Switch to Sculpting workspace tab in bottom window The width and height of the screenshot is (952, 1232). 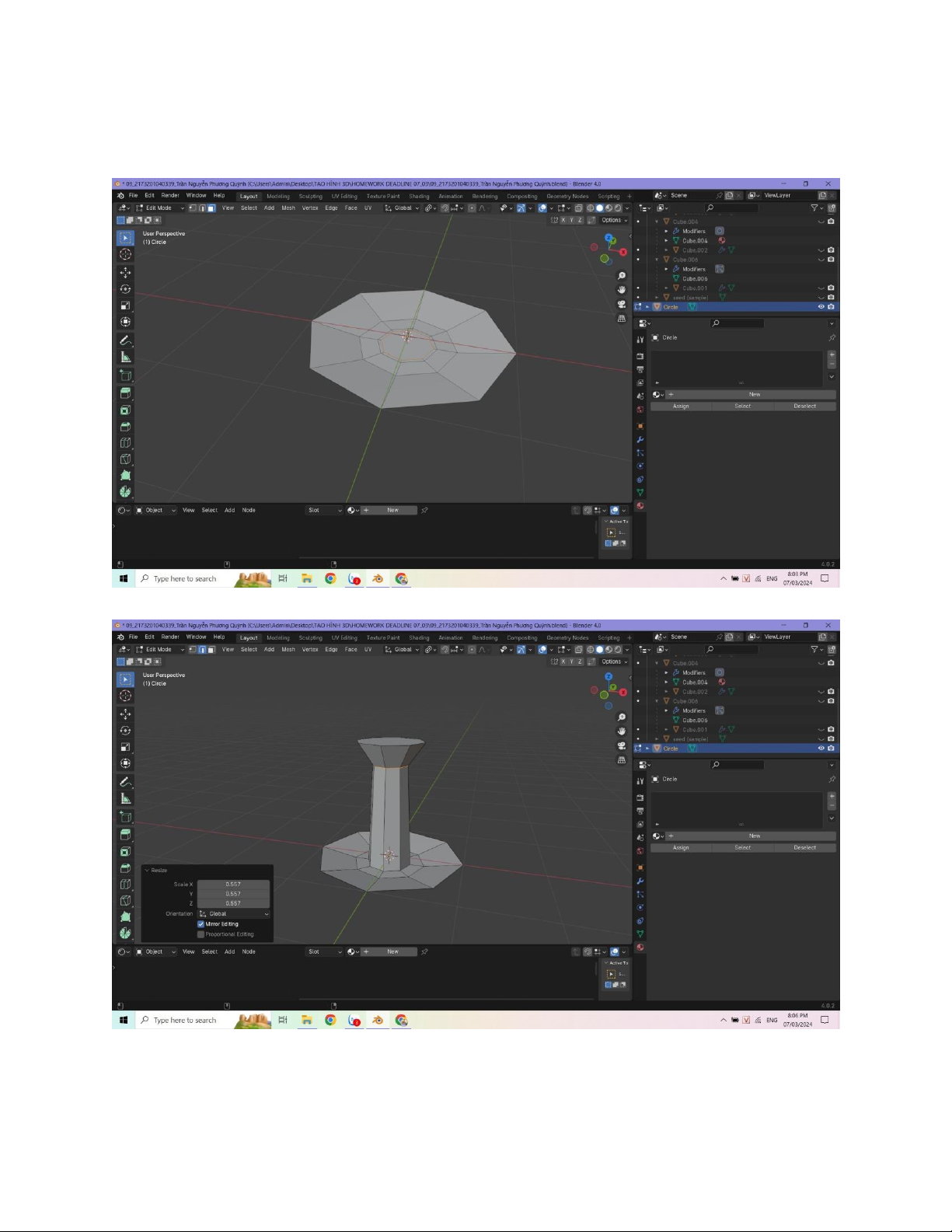(310, 638)
